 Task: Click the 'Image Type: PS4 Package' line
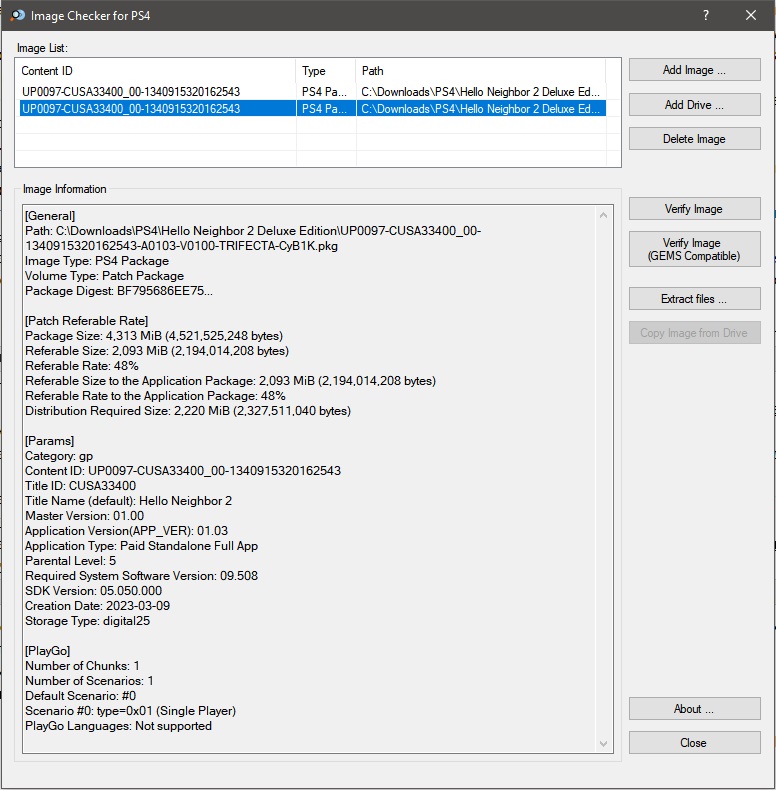pyautogui.click(x=97, y=261)
